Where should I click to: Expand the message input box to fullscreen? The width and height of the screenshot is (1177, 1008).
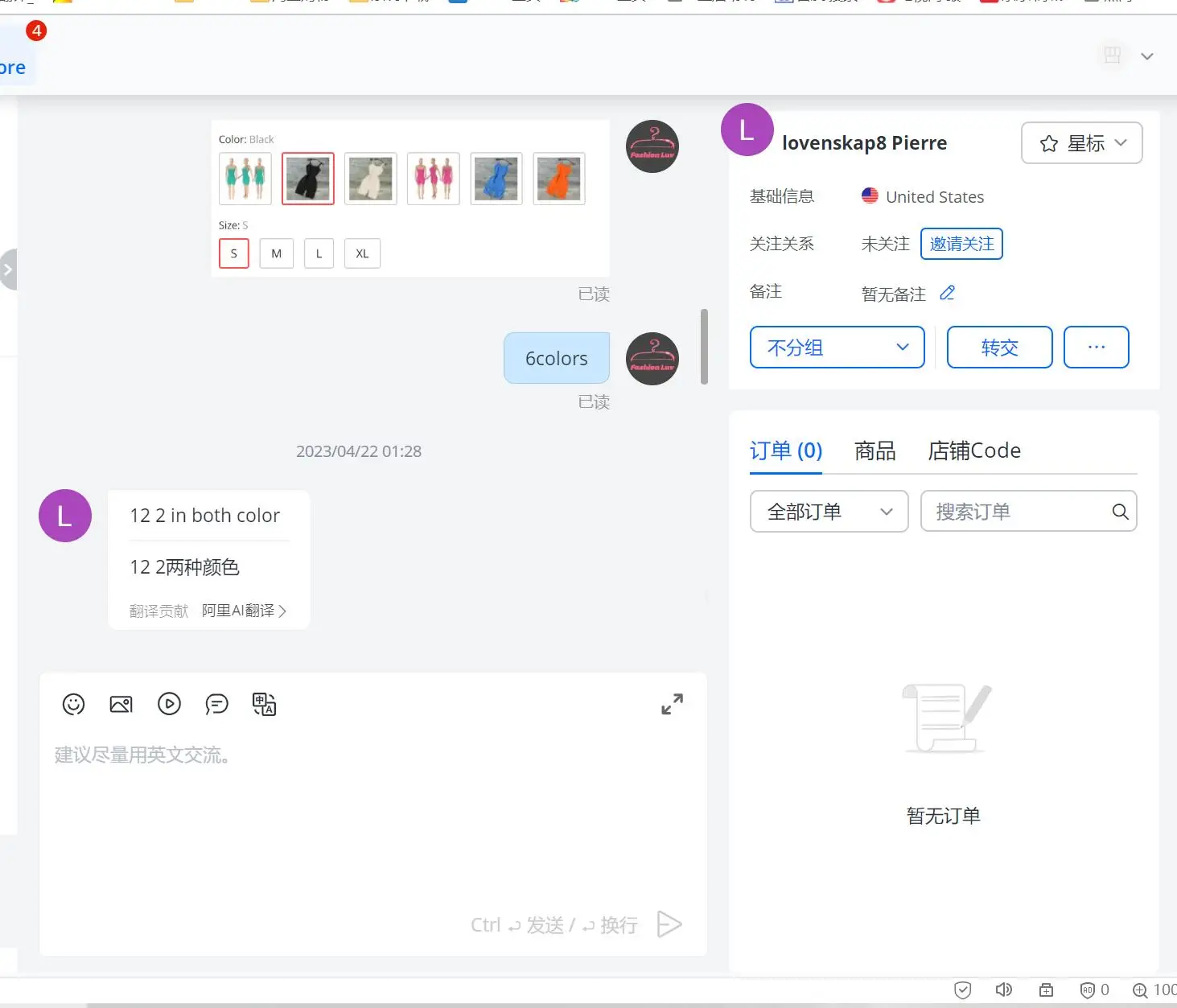tap(672, 704)
